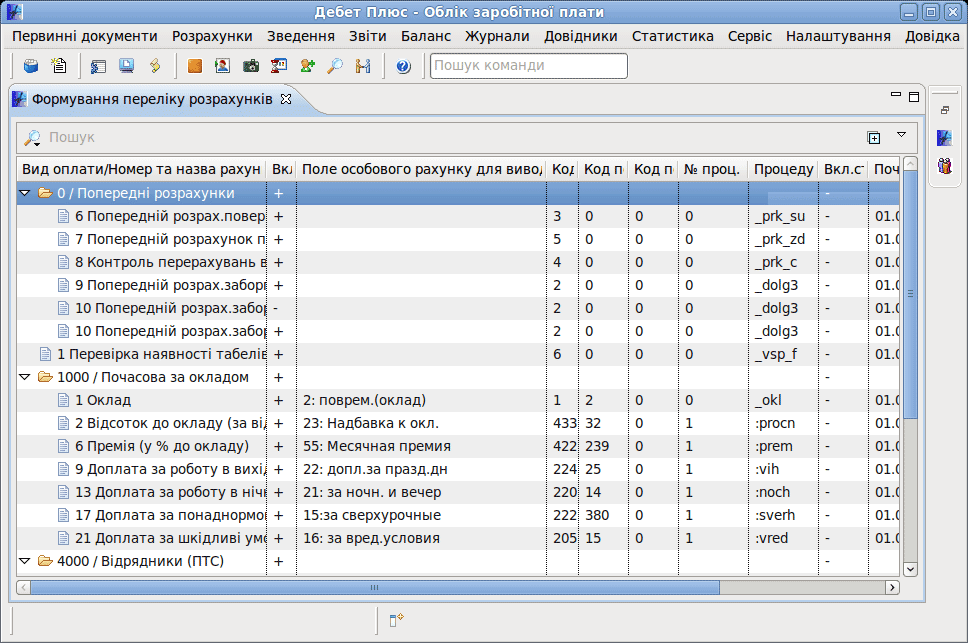The width and height of the screenshot is (968, 643).
Task: Collapse the 0 / Попередні розрахунки group
Action: click(25, 193)
